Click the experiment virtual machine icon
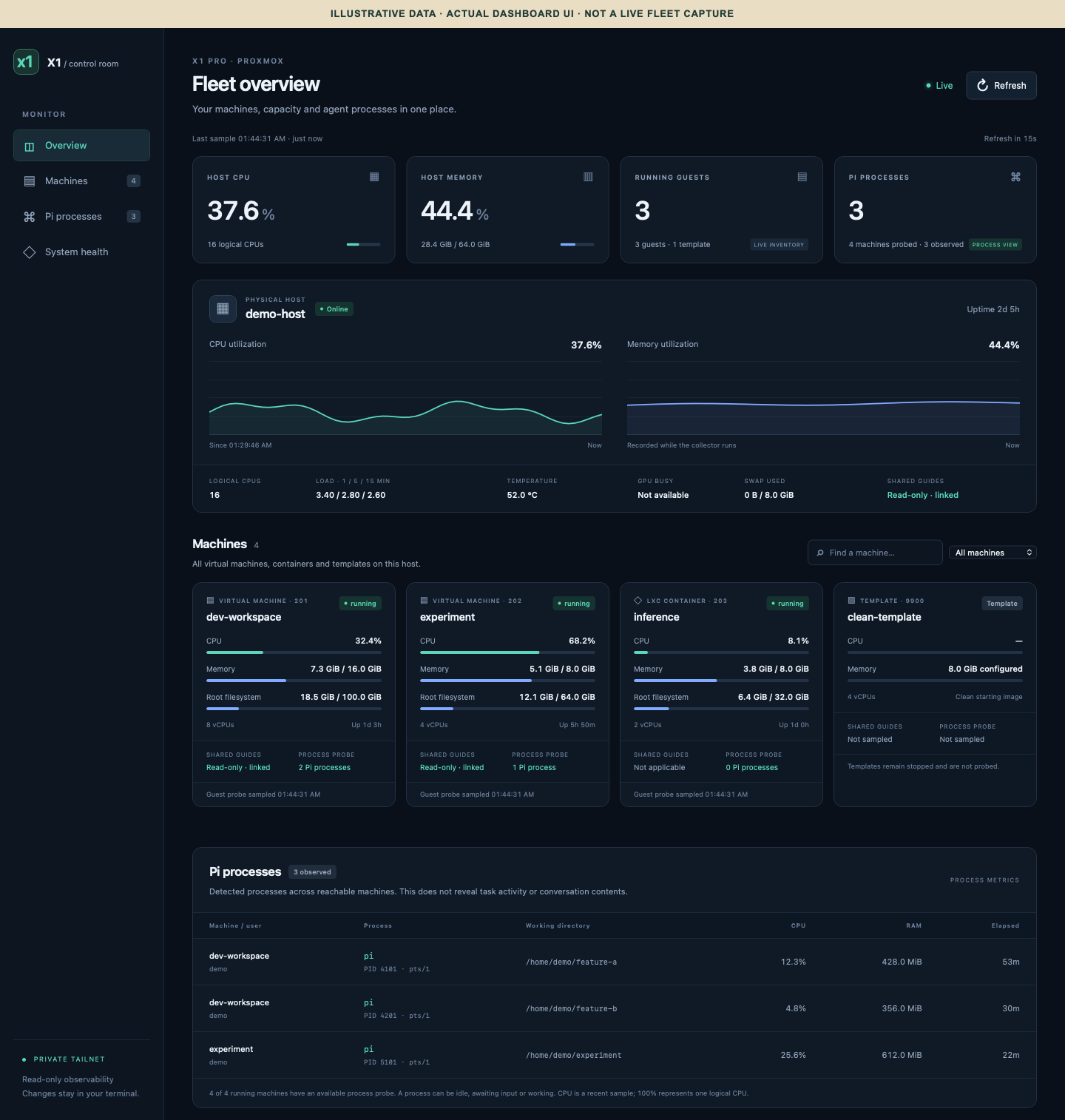The width and height of the screenshot is (1065, 1120). click(424, 601)
